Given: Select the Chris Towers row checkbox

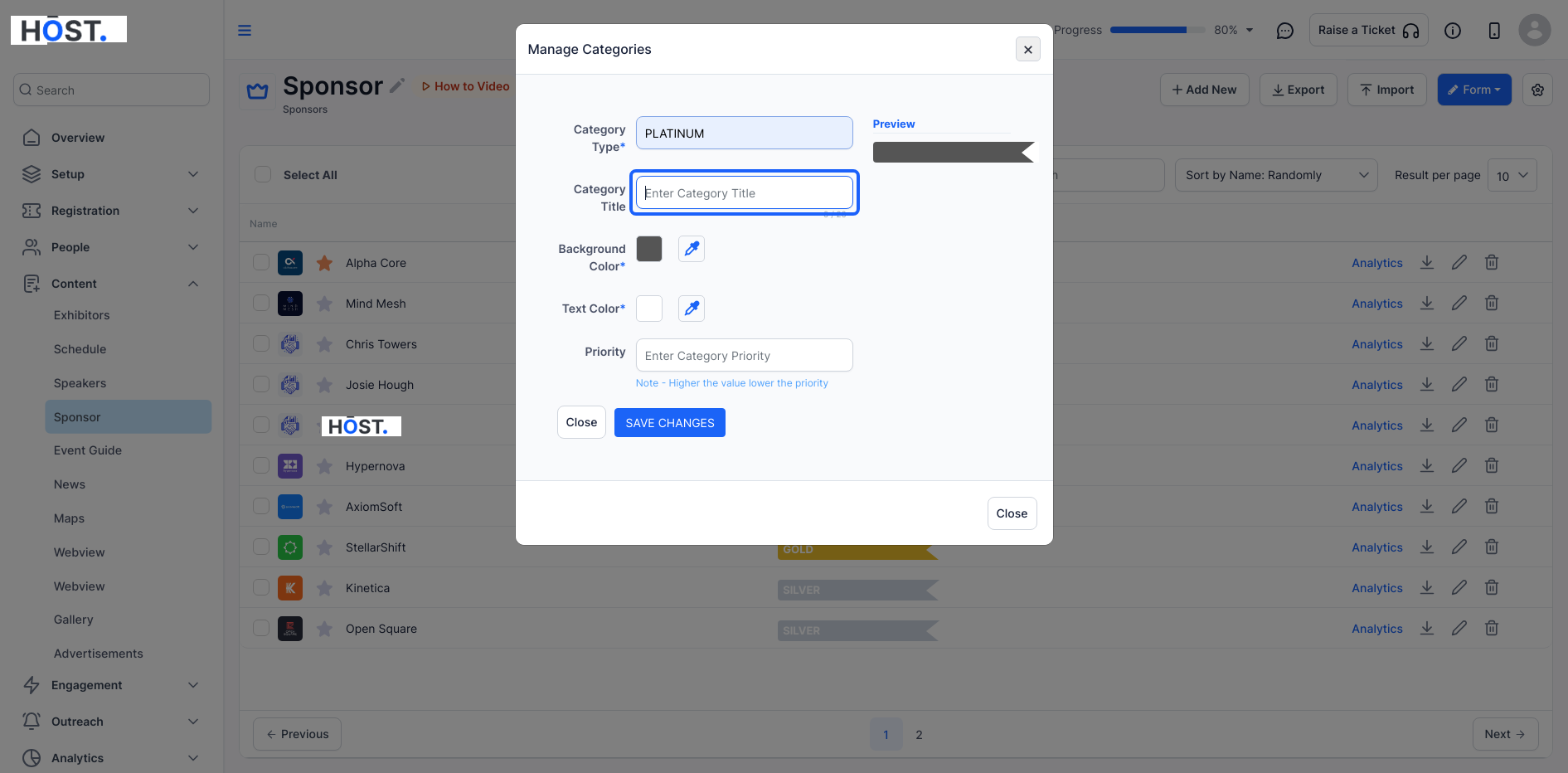Looking at the screenshot, I should pos(261,344).
